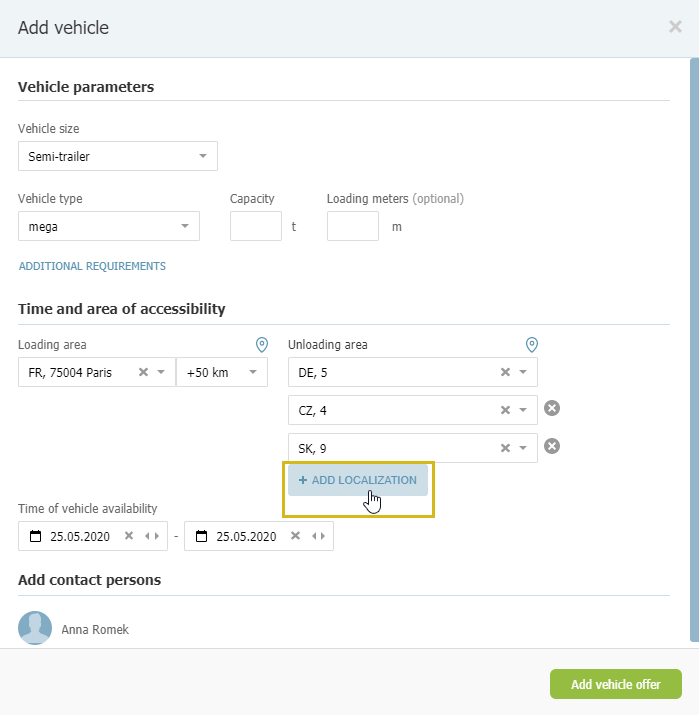Select Anna Romek contact avatar
The image size is (699, 715).
click(35, 628)
